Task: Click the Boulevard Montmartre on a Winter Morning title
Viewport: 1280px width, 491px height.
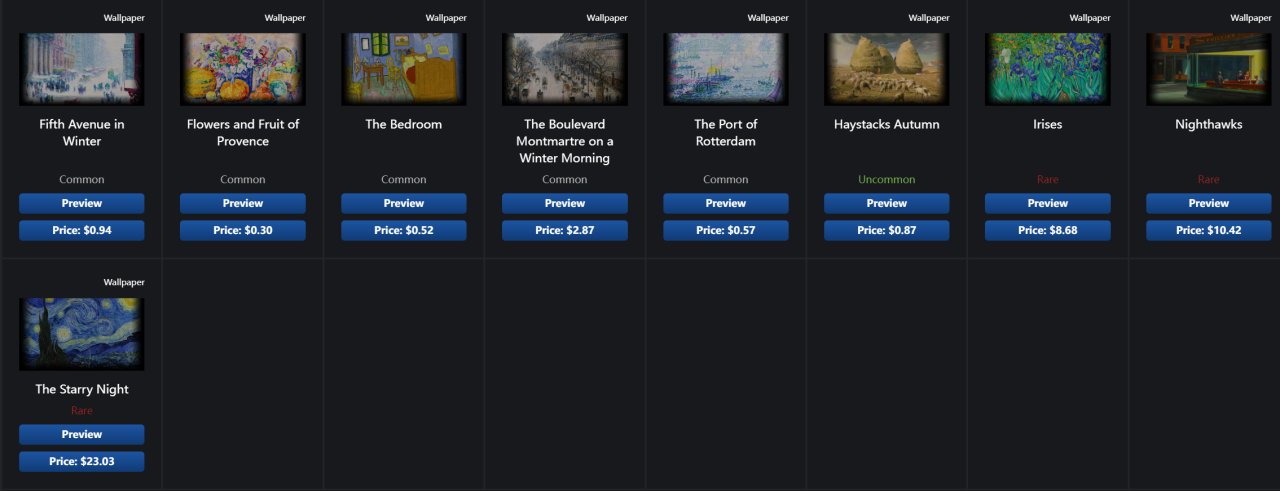Action: [x=565, y=141]
